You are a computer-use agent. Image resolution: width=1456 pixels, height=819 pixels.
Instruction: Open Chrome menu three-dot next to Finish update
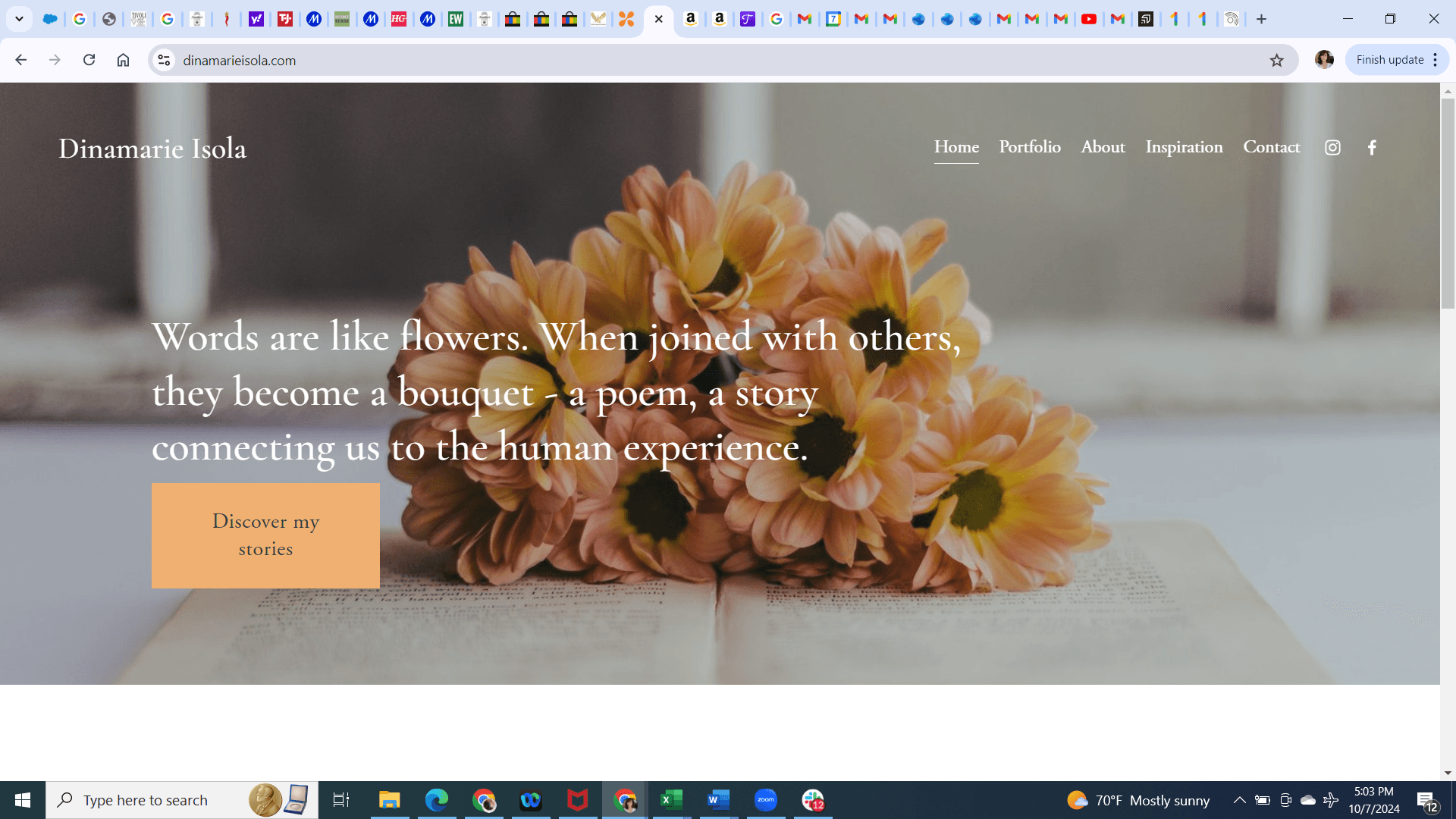click(1436, 60)
